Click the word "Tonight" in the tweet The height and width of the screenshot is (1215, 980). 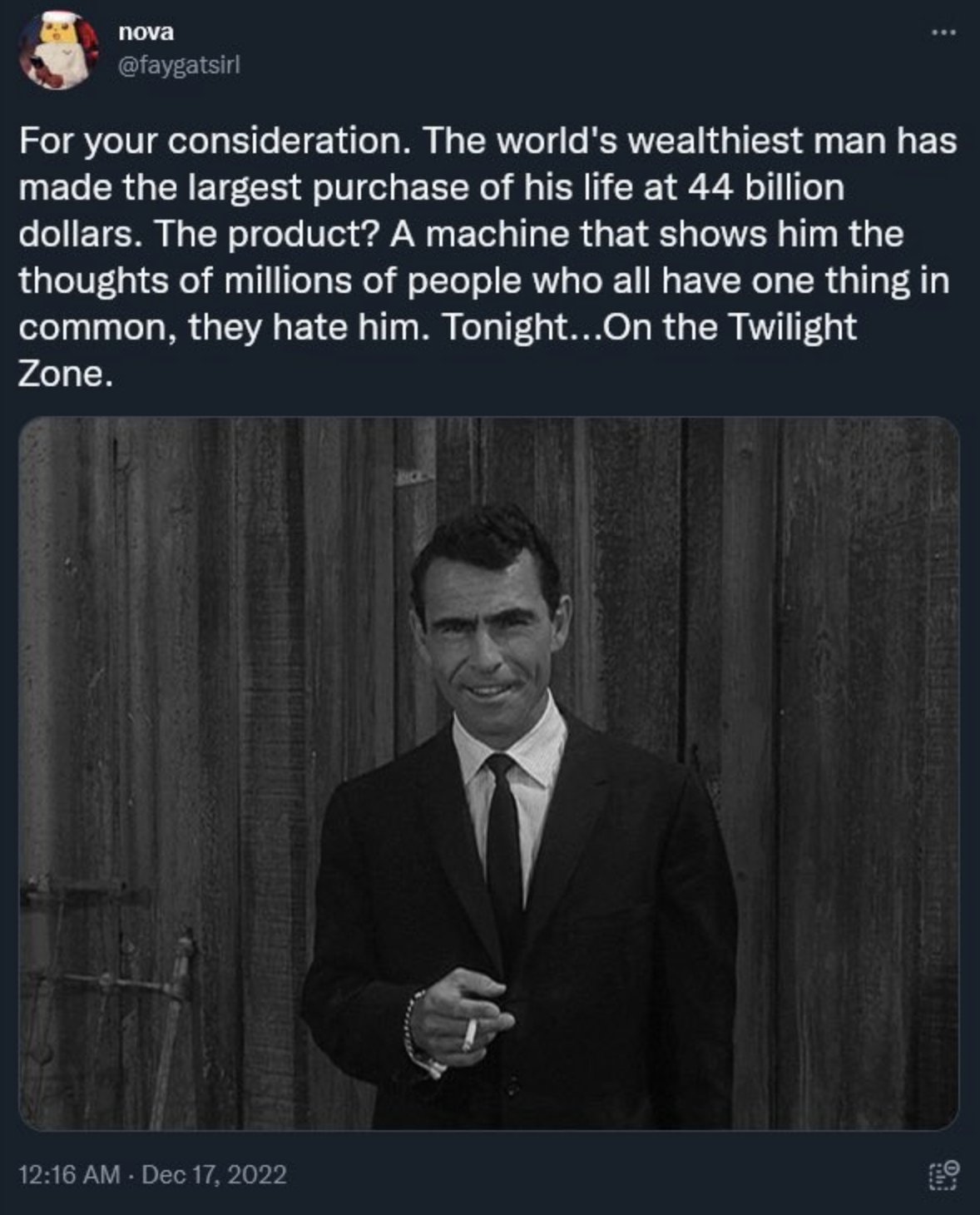coord(503,327)
